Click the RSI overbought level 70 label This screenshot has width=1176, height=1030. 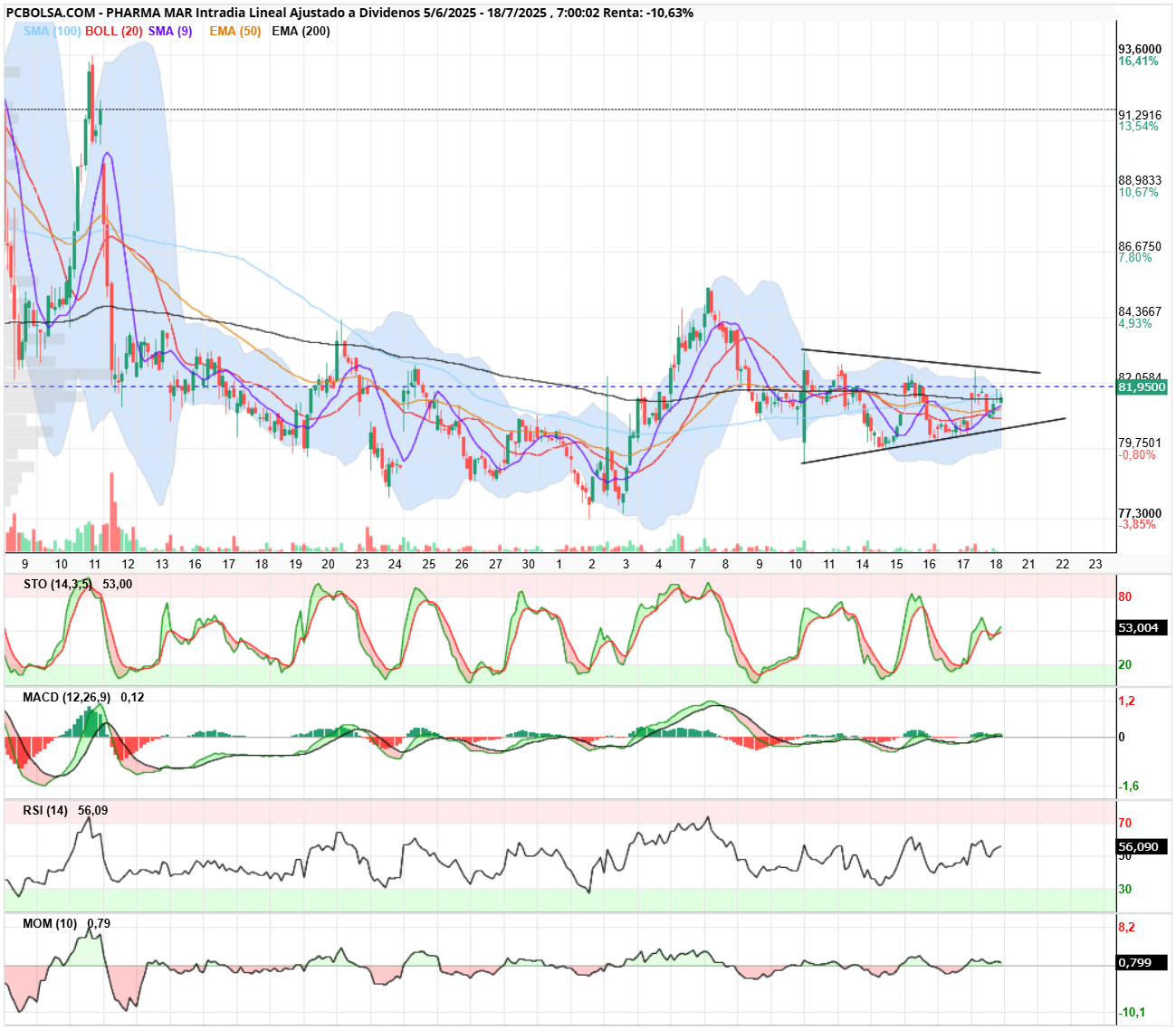pos(1125,823)
